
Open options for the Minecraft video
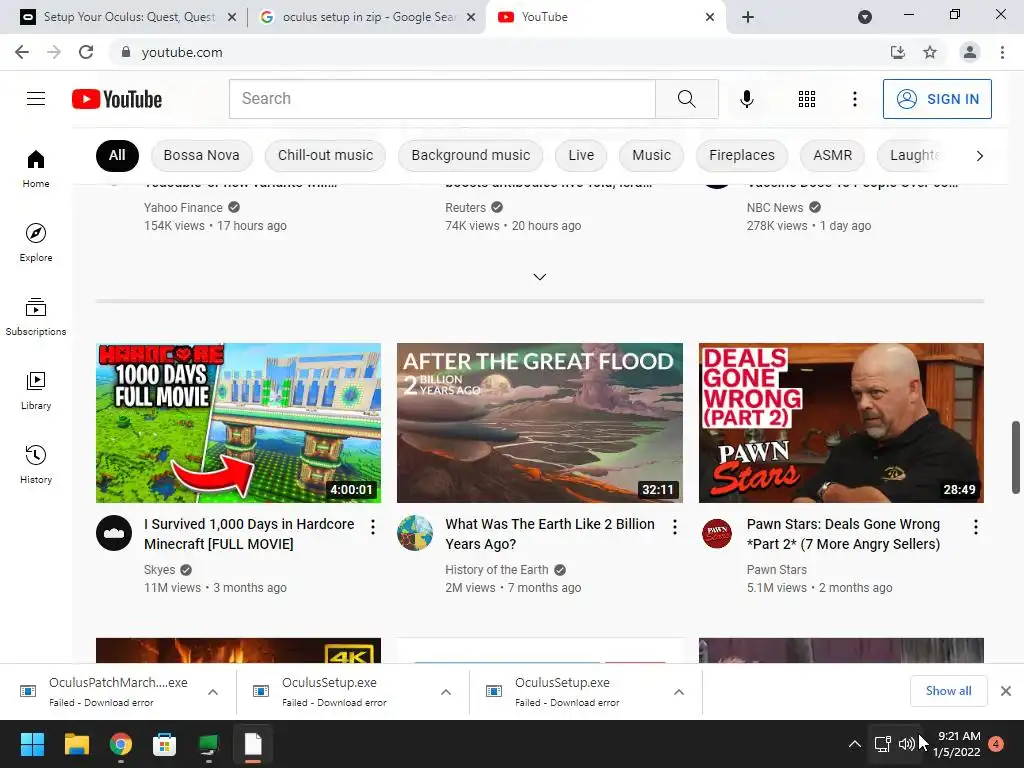[x=373, y=527]
